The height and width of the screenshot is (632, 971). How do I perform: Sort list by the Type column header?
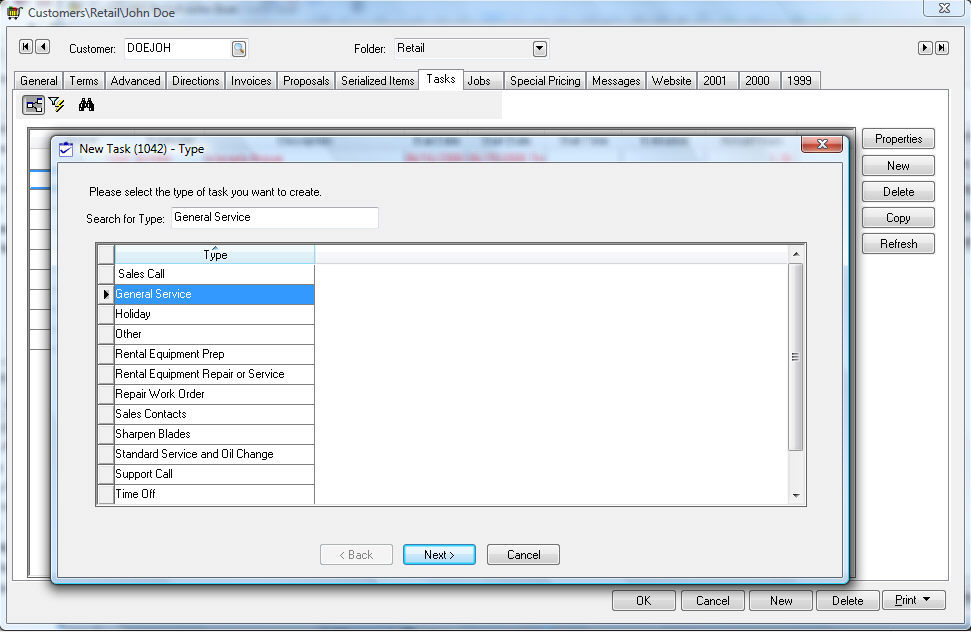pos(215,254)
